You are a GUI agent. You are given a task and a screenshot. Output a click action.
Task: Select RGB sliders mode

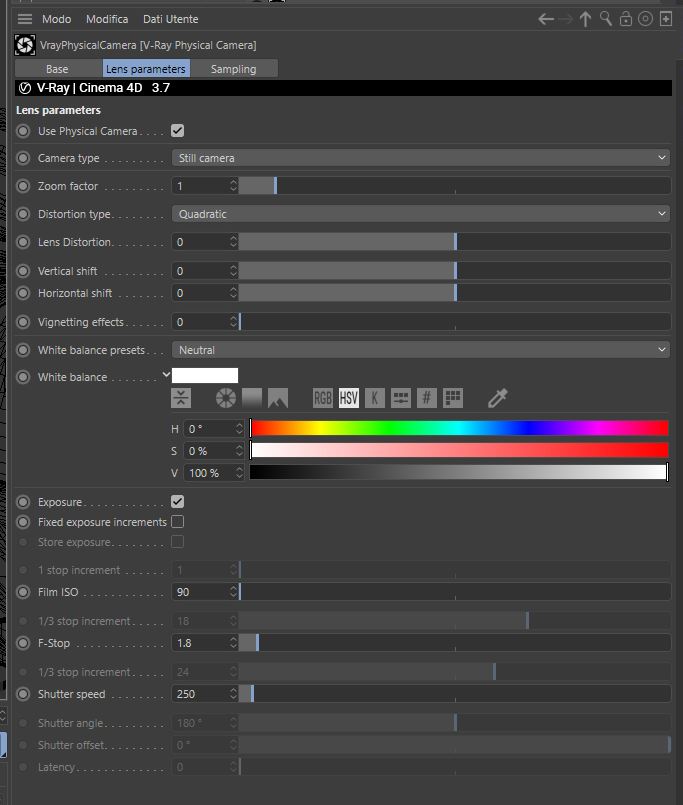tap(322, 398)
